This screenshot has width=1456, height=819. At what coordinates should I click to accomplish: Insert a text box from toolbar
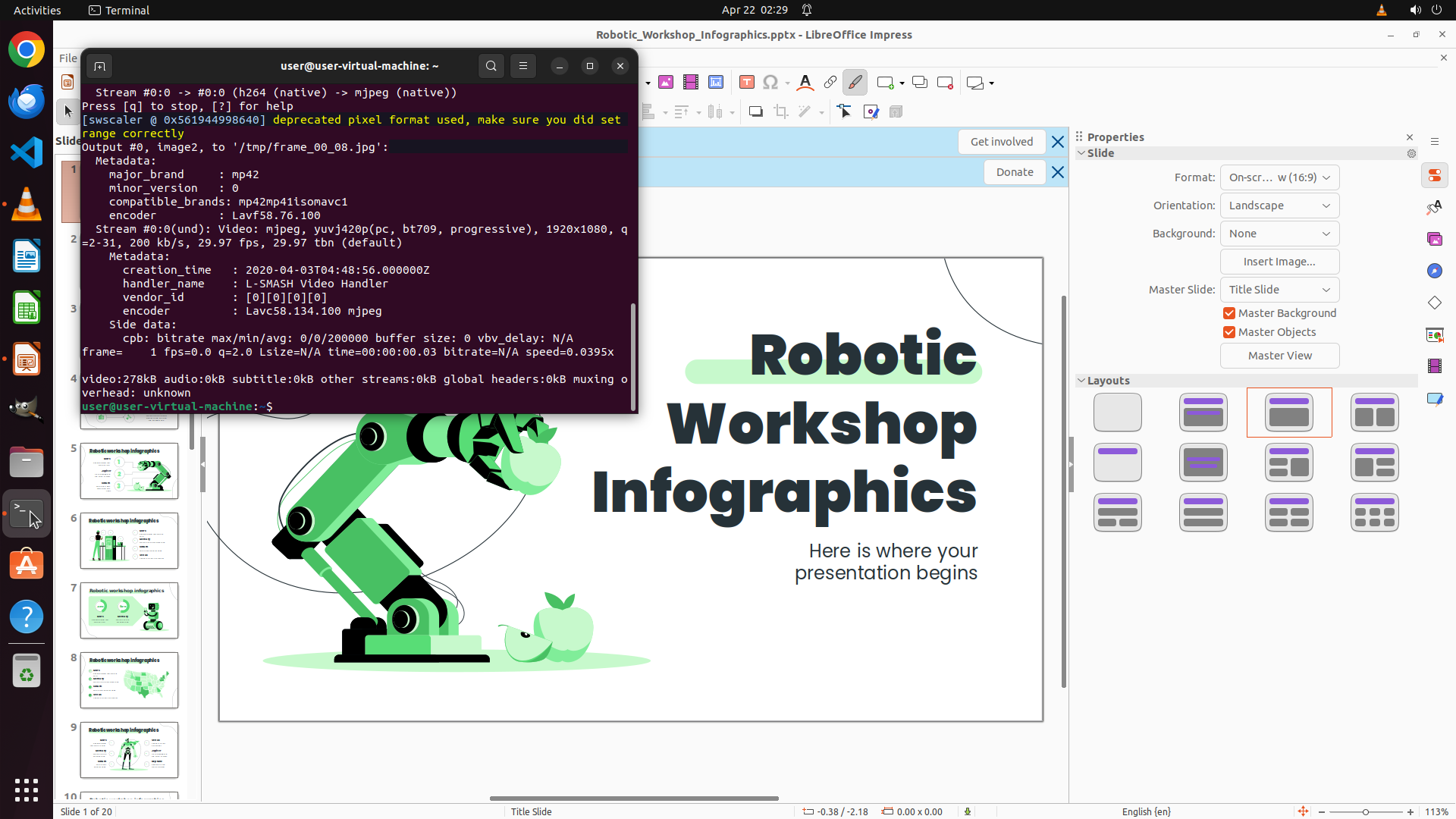(747, 83)
